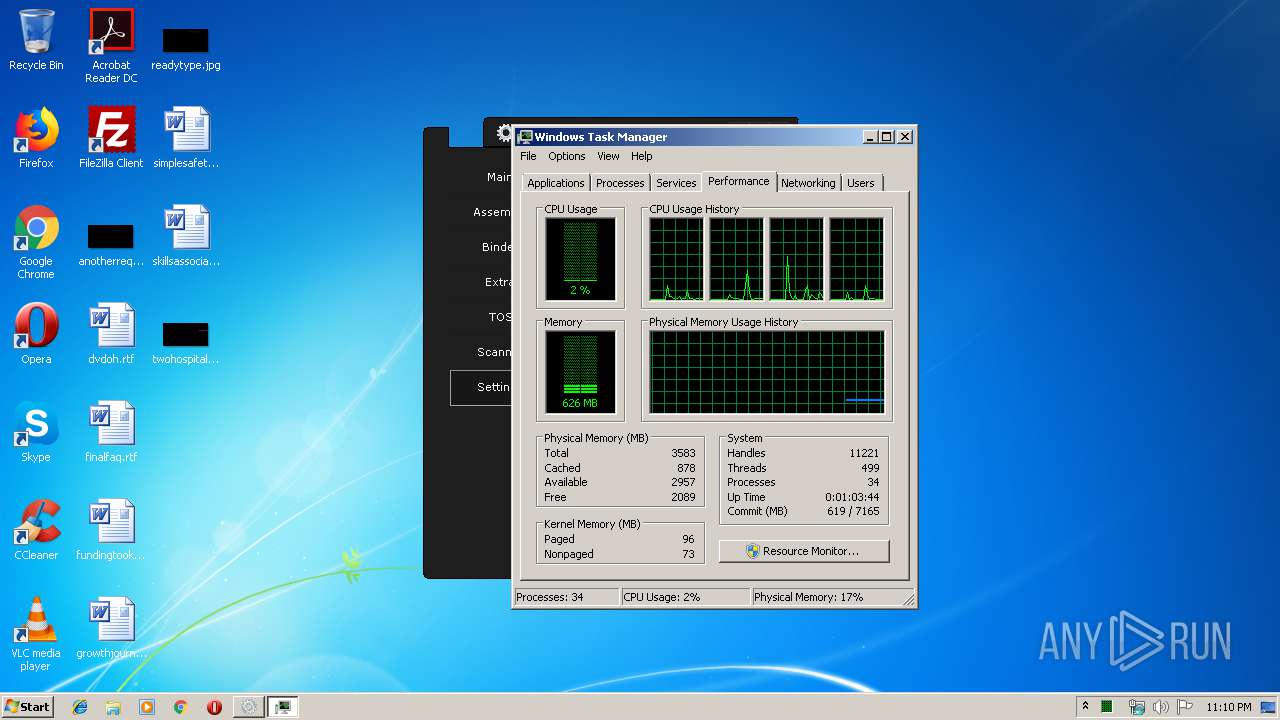The image size is (1280, 720).
Task: Click the Task Manager taskbar button
Action: pos(283,707)
